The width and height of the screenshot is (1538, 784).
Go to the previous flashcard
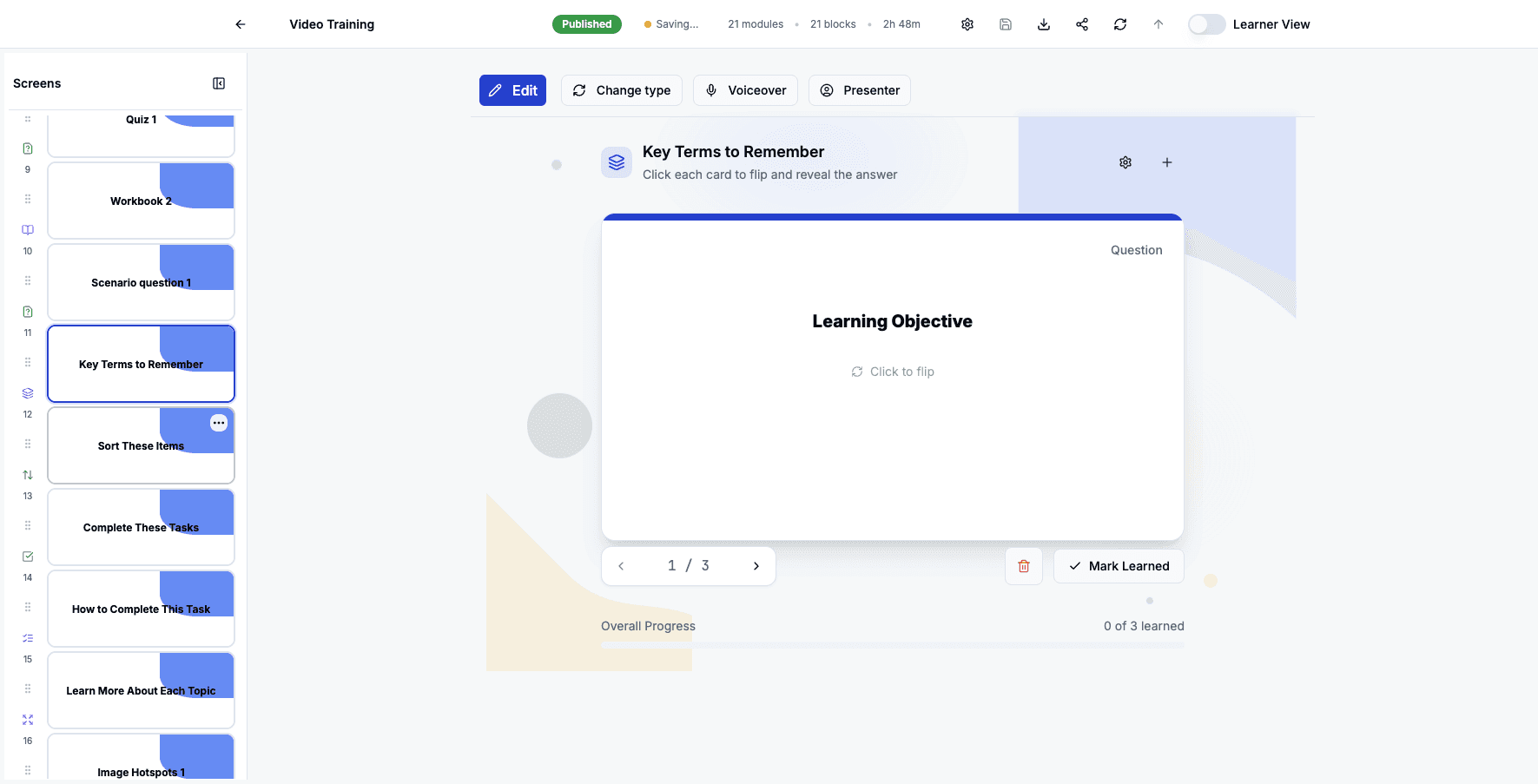click(x=621, y=566)
